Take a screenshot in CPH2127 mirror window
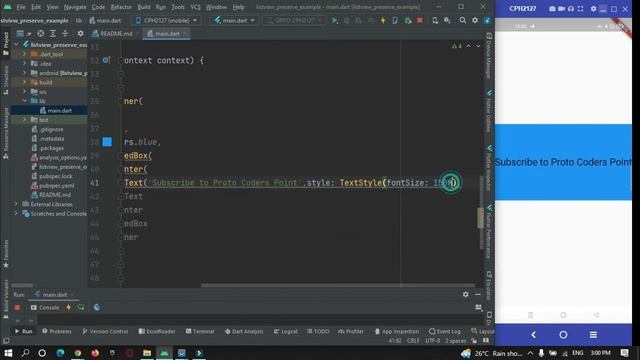 click(x=552, y=9)
